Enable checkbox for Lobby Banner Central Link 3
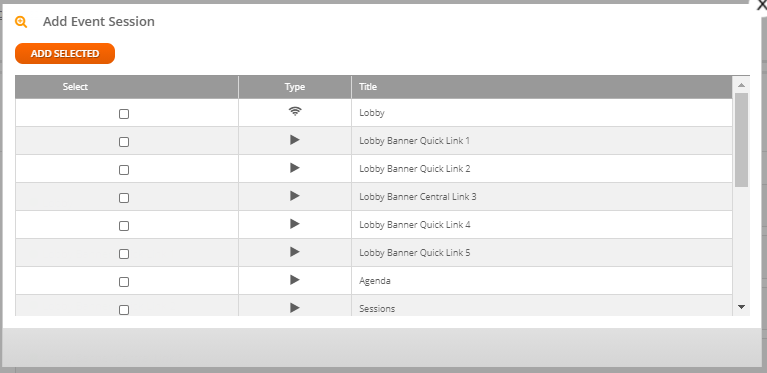The image size is (767, 373). (124, 198)
